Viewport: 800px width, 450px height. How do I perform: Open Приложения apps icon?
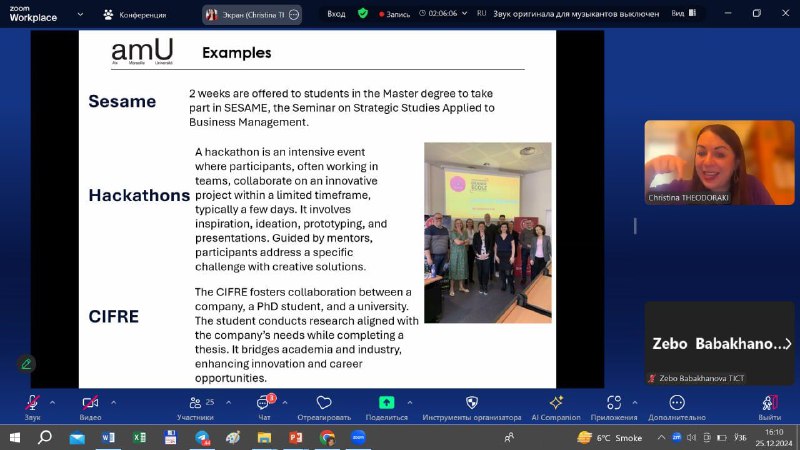coord(614,403)
